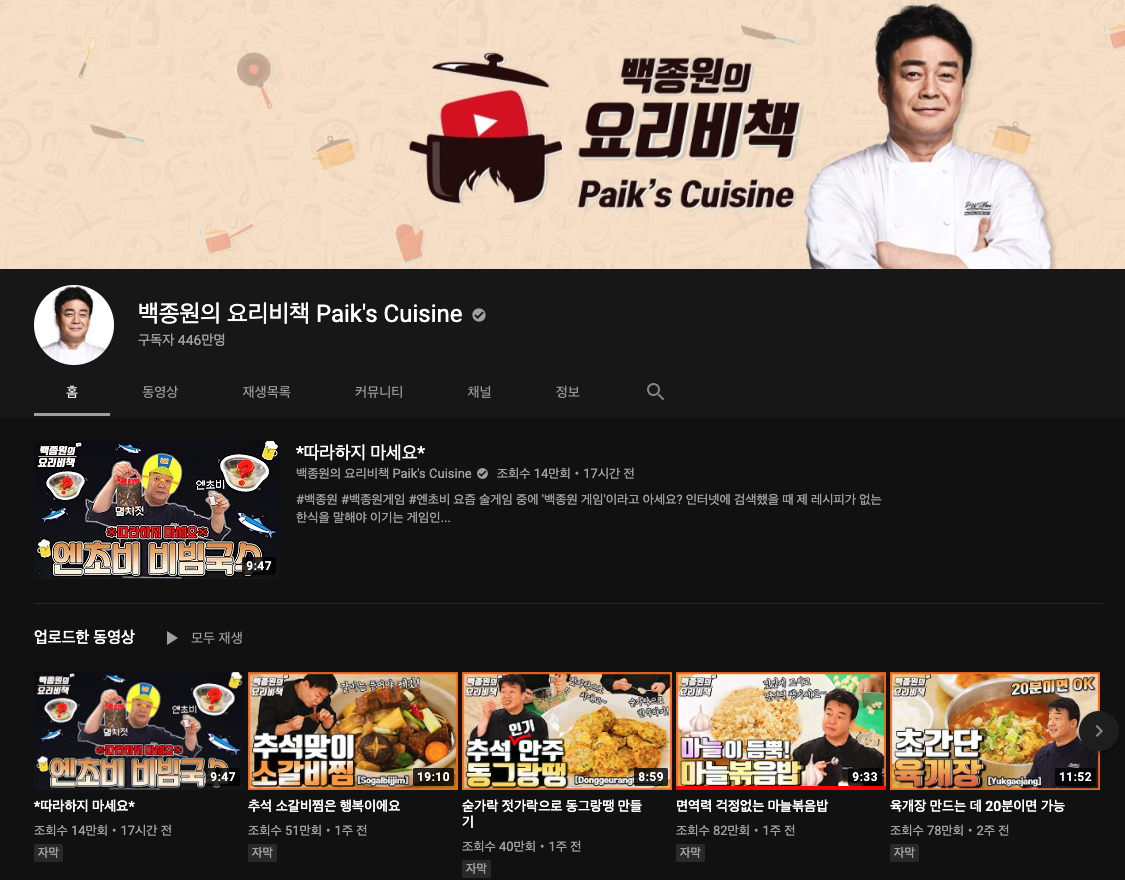Switch to the 홈 tab
The width and height of the screenshot is (1125, 880).
(x=72, y=392)
